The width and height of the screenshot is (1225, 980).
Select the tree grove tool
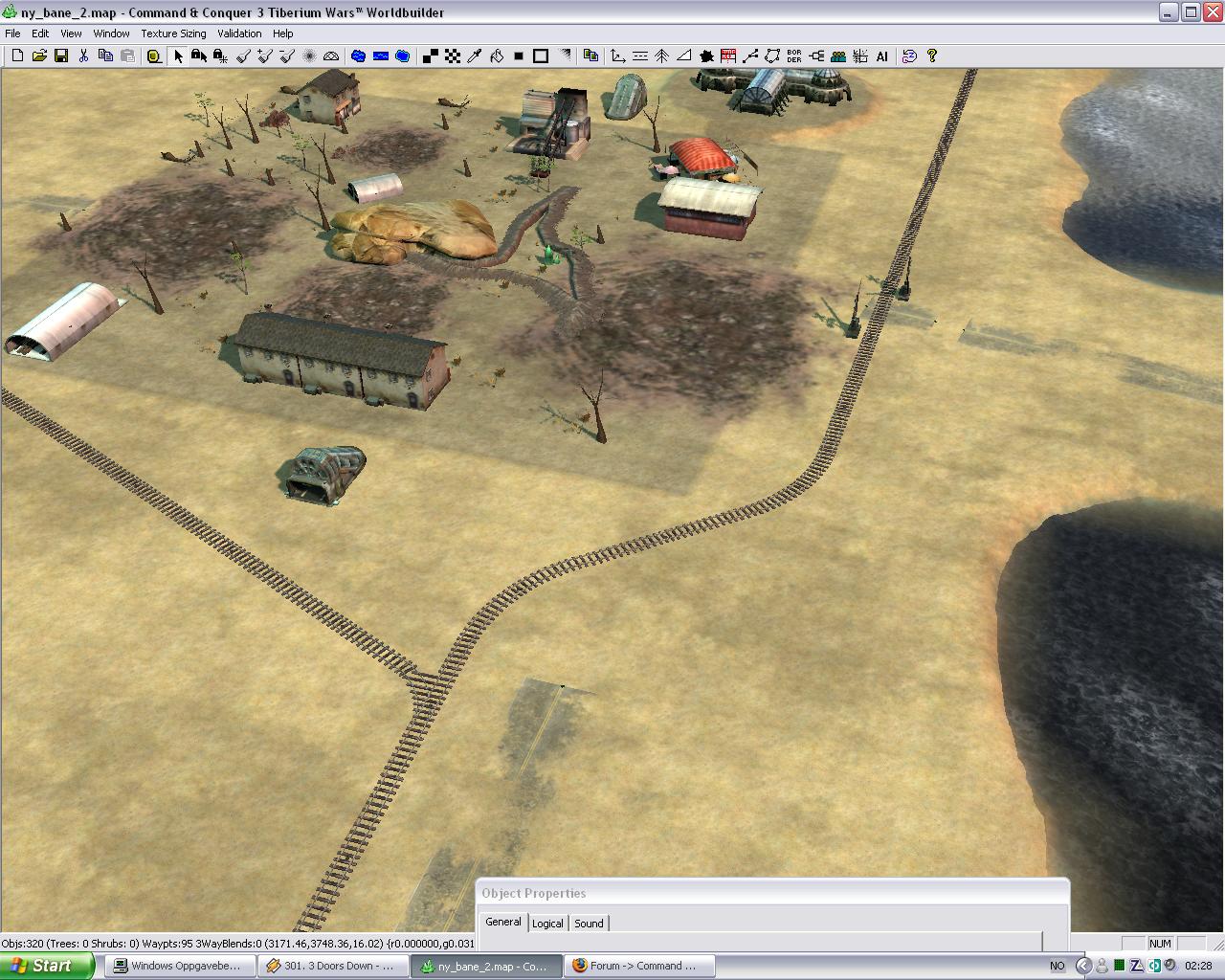click(x=661, y=56)
